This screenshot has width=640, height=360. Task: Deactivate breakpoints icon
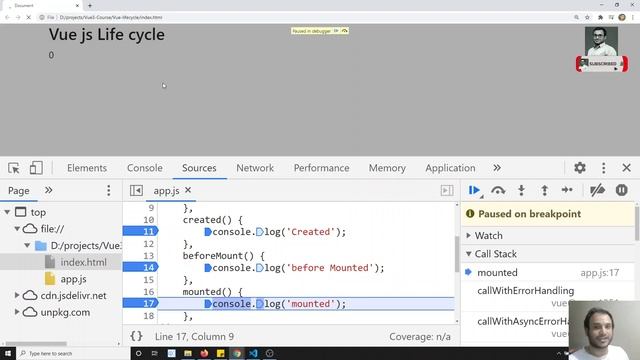[597, 190]
